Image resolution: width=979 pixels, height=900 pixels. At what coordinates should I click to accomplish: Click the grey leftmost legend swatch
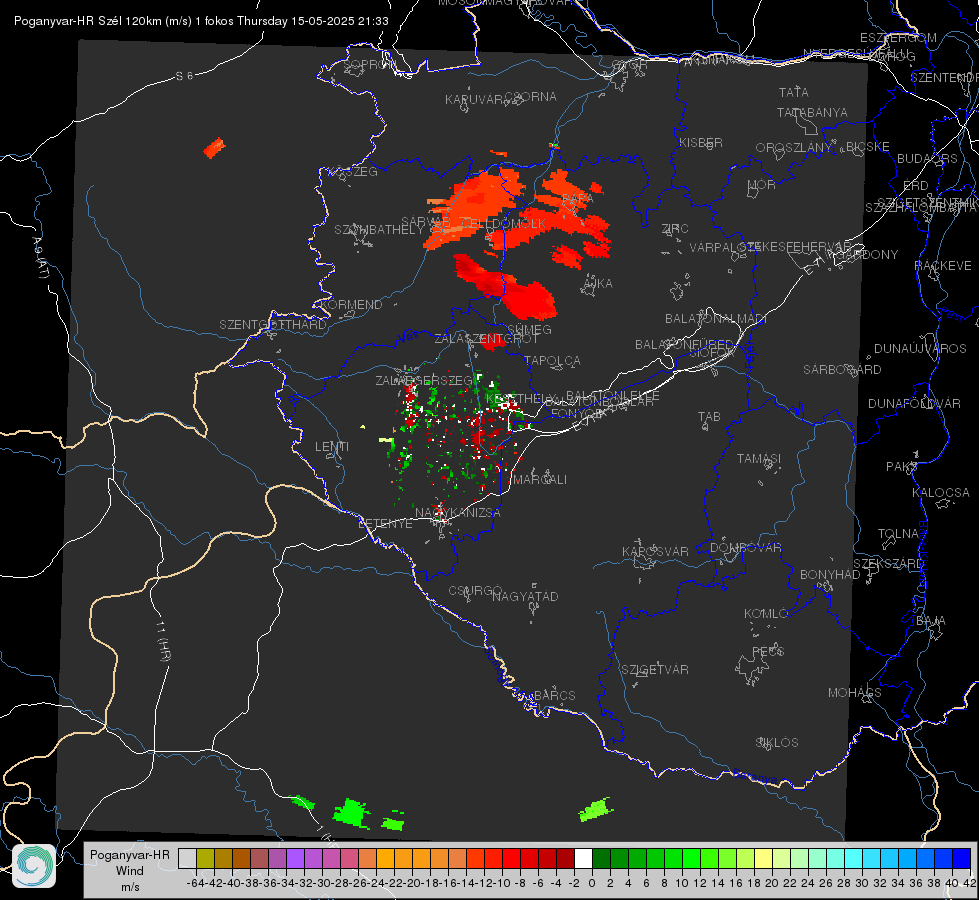click(x=187, y=858)
